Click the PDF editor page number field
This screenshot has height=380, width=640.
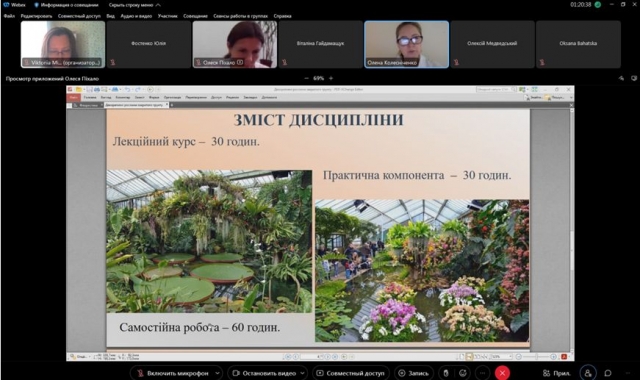312,357
